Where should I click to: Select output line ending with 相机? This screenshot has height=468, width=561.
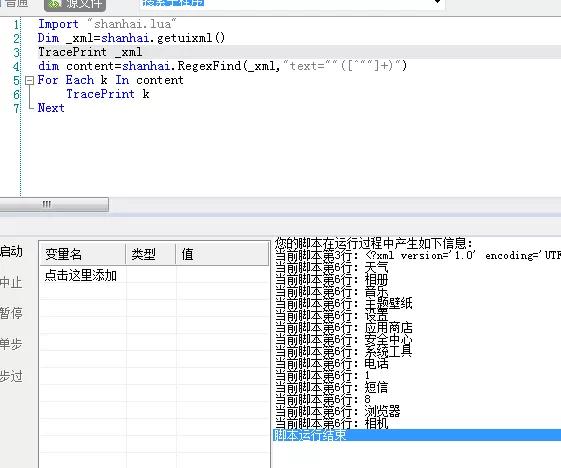point(332,424)
